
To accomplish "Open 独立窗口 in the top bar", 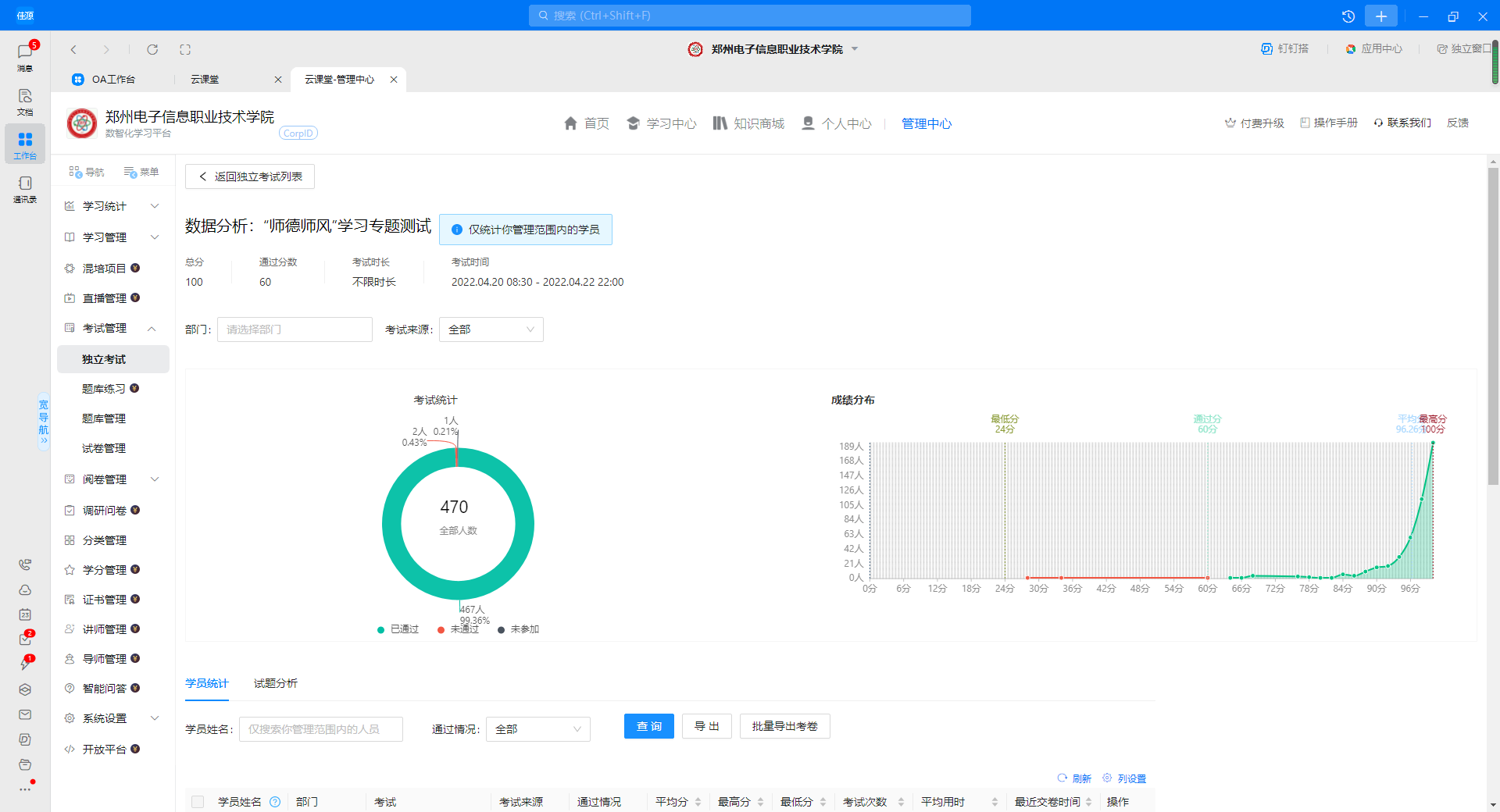I will click(x=1464, y=48).
